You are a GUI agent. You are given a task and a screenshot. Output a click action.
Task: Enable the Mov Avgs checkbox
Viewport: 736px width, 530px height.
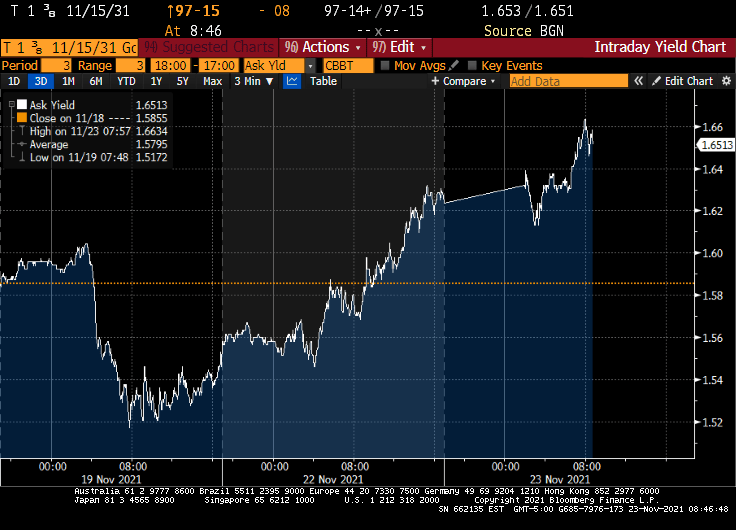tap(385, 65)
